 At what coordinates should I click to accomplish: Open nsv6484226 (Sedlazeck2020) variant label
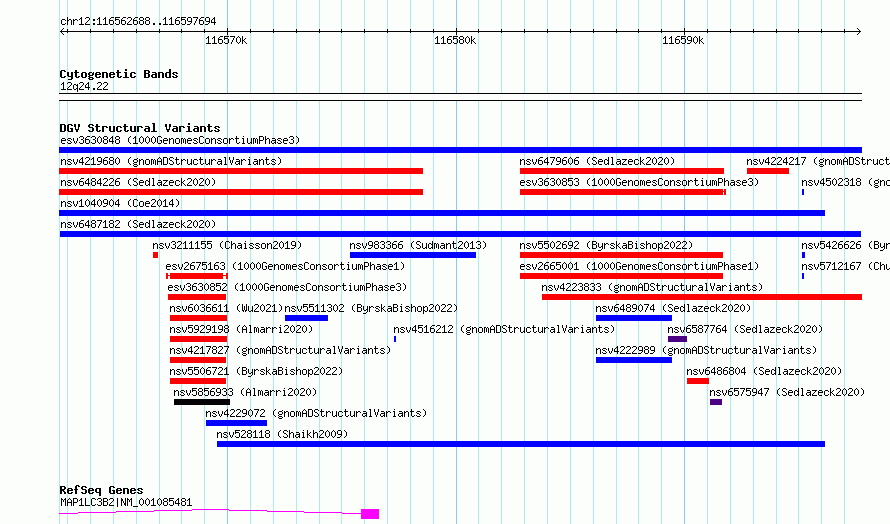pyautogui.click(x=138, y=182)
